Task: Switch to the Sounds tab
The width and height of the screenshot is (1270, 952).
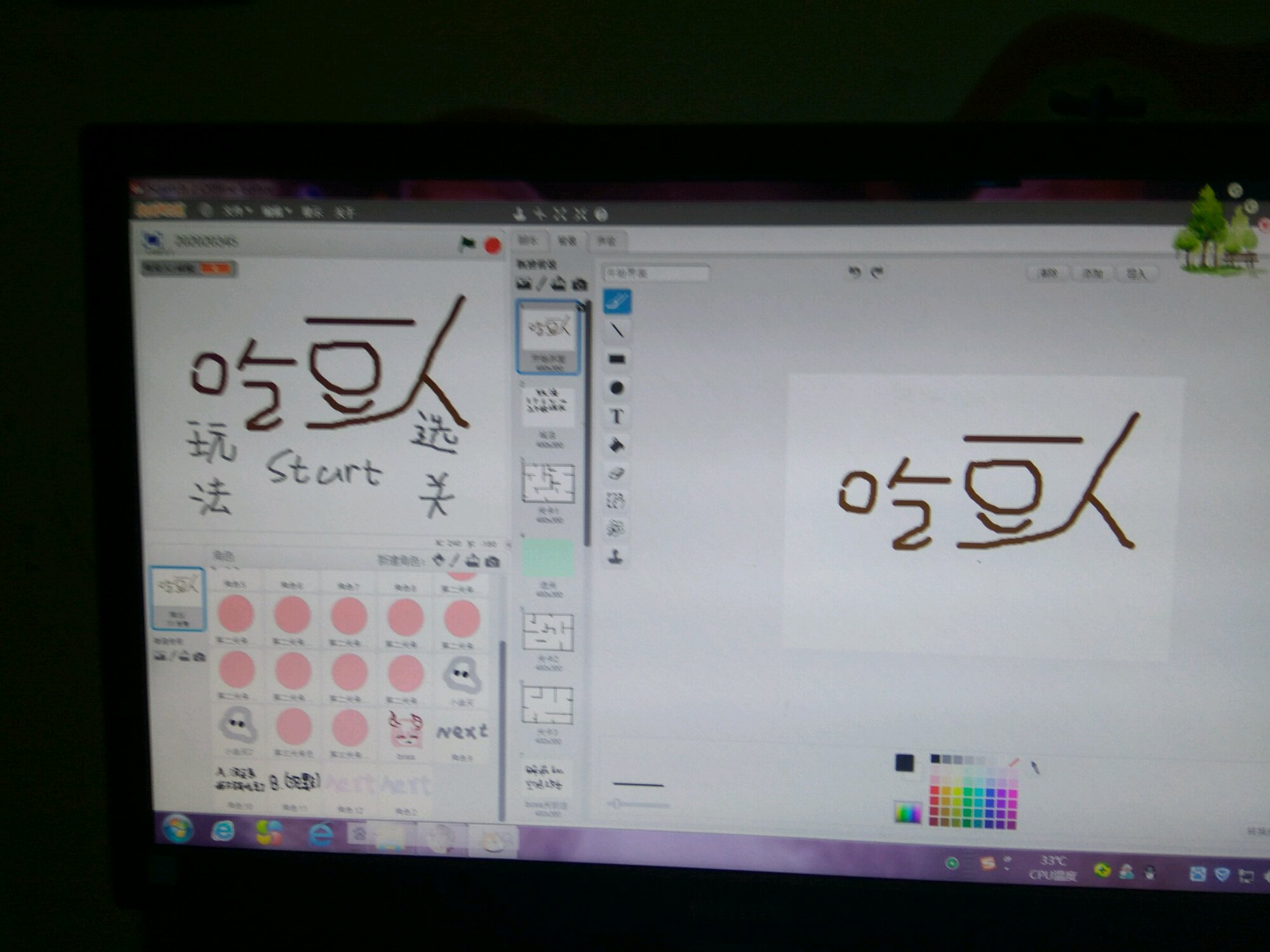Action: click(606, 241)
